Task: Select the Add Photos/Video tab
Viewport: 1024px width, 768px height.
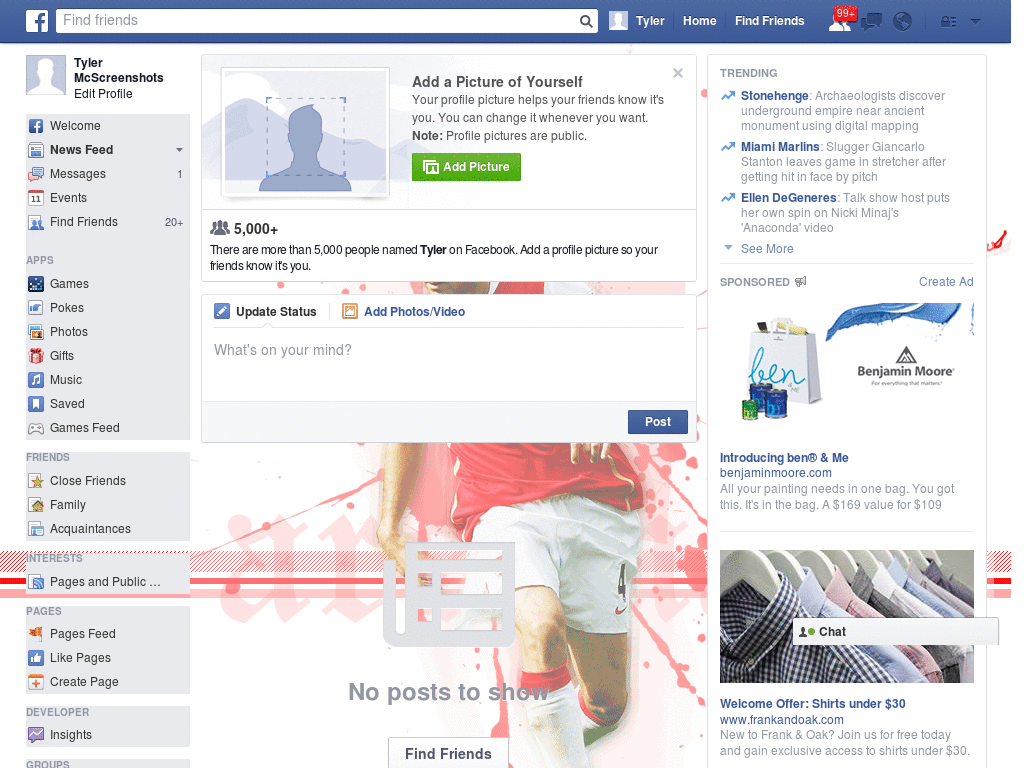Action: tap(404, 312)
